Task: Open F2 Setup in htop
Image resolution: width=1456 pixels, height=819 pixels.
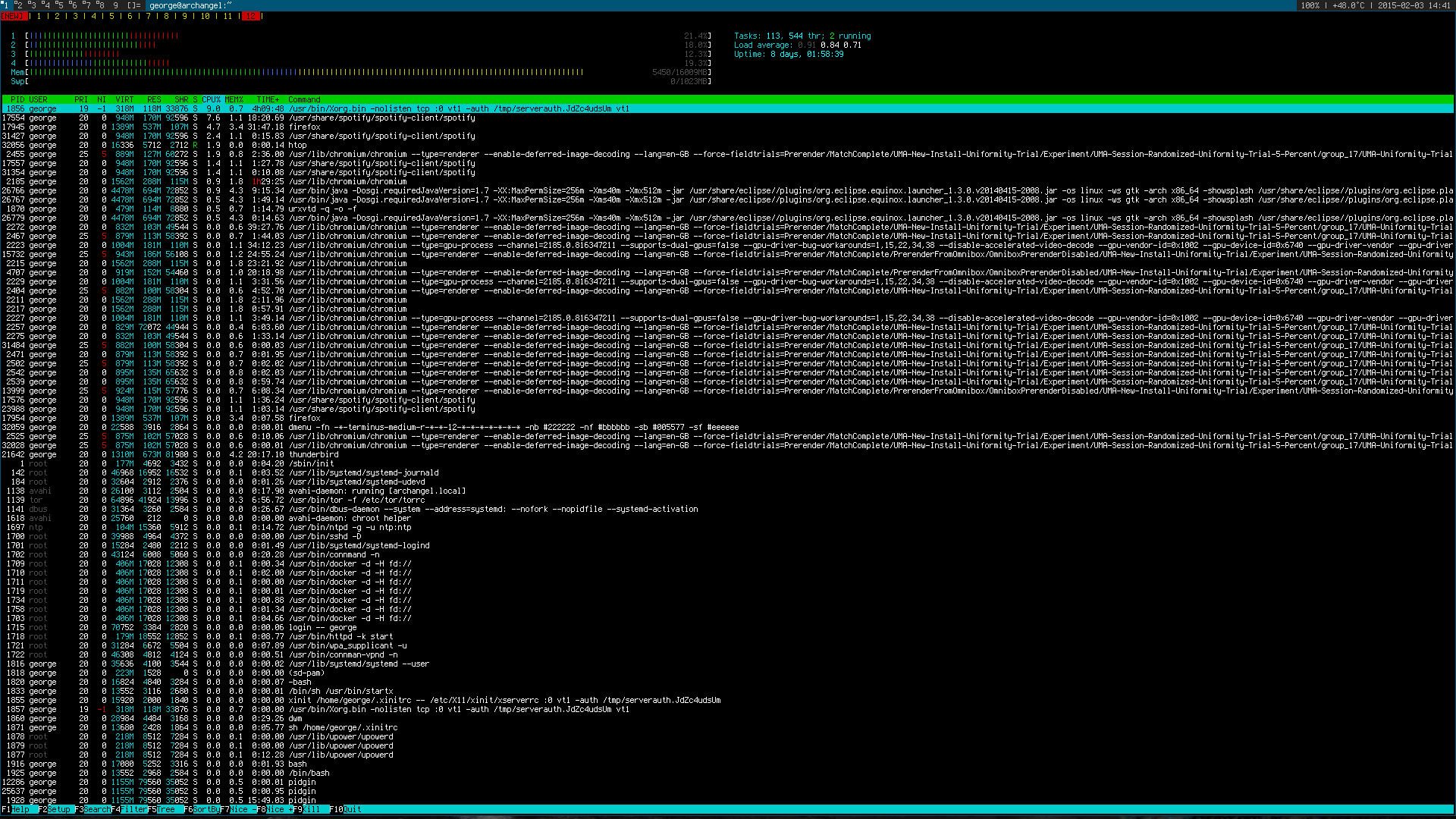Action: pyautogui.click(x=55, y=809)
